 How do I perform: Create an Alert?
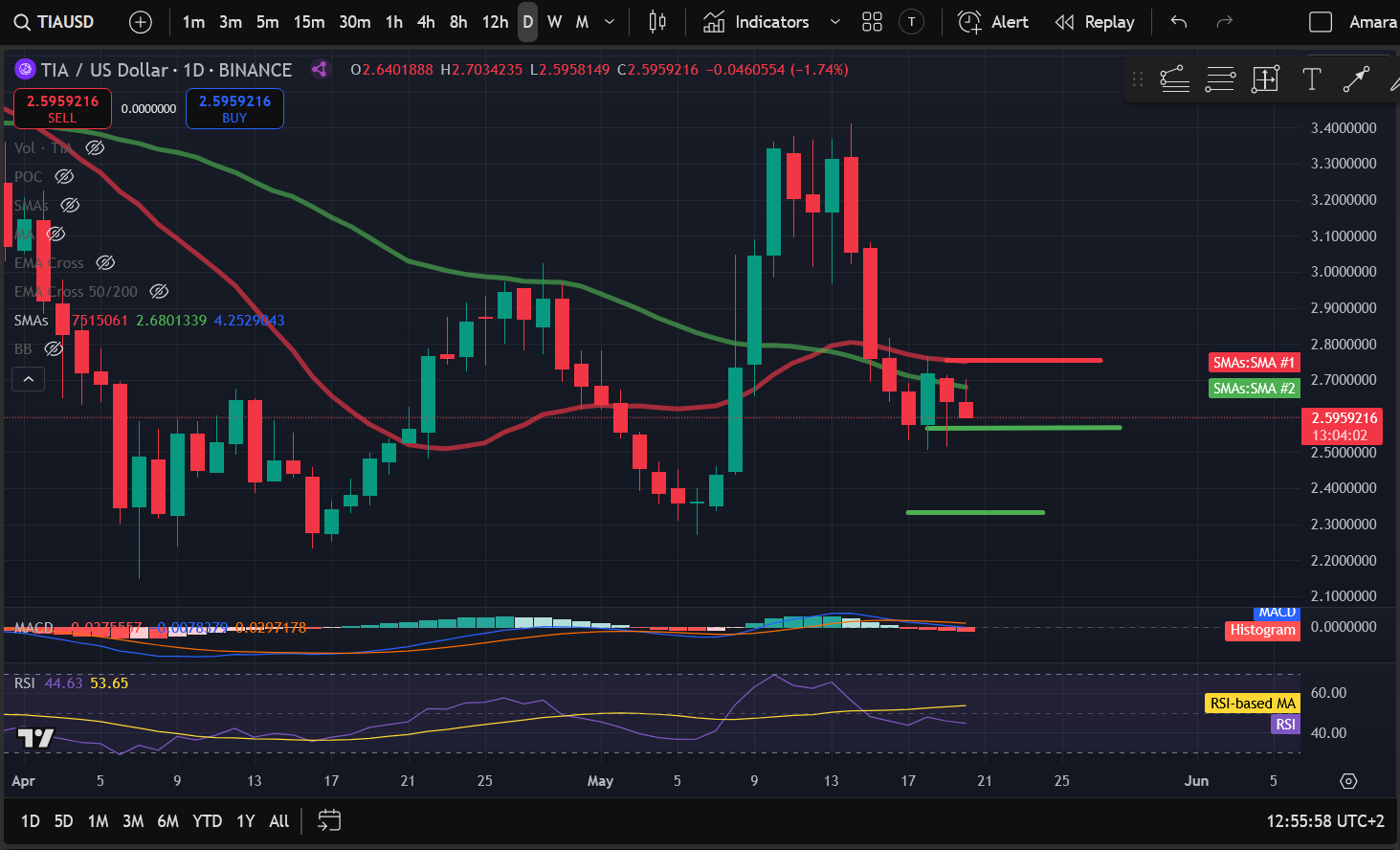[x=993, y=22]
